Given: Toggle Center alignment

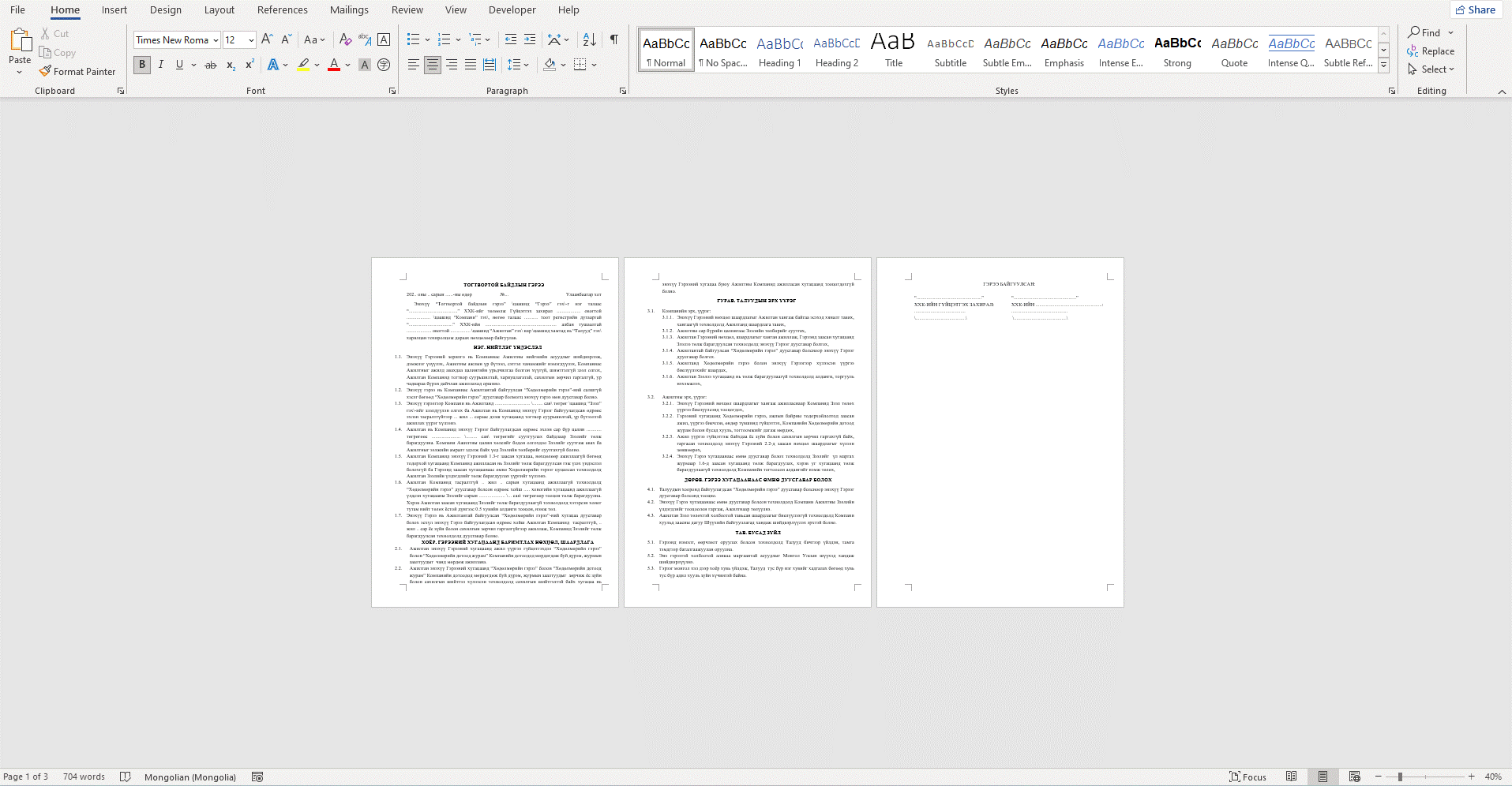Looking at the screenshot, I should pyautogui.click(x=433, y=65).
